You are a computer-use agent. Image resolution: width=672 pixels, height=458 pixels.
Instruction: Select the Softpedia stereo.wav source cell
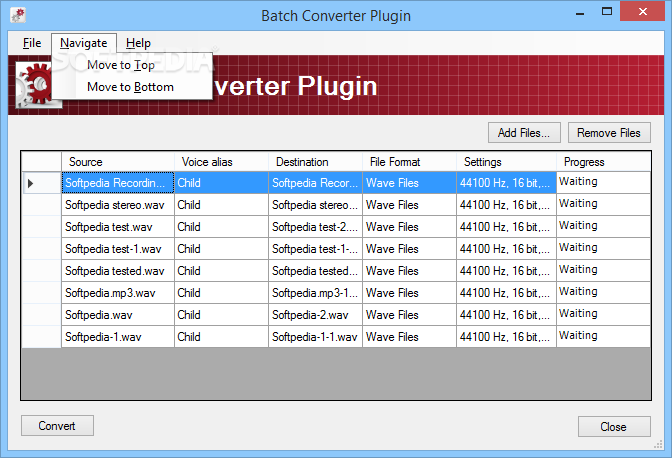point(118,205)
